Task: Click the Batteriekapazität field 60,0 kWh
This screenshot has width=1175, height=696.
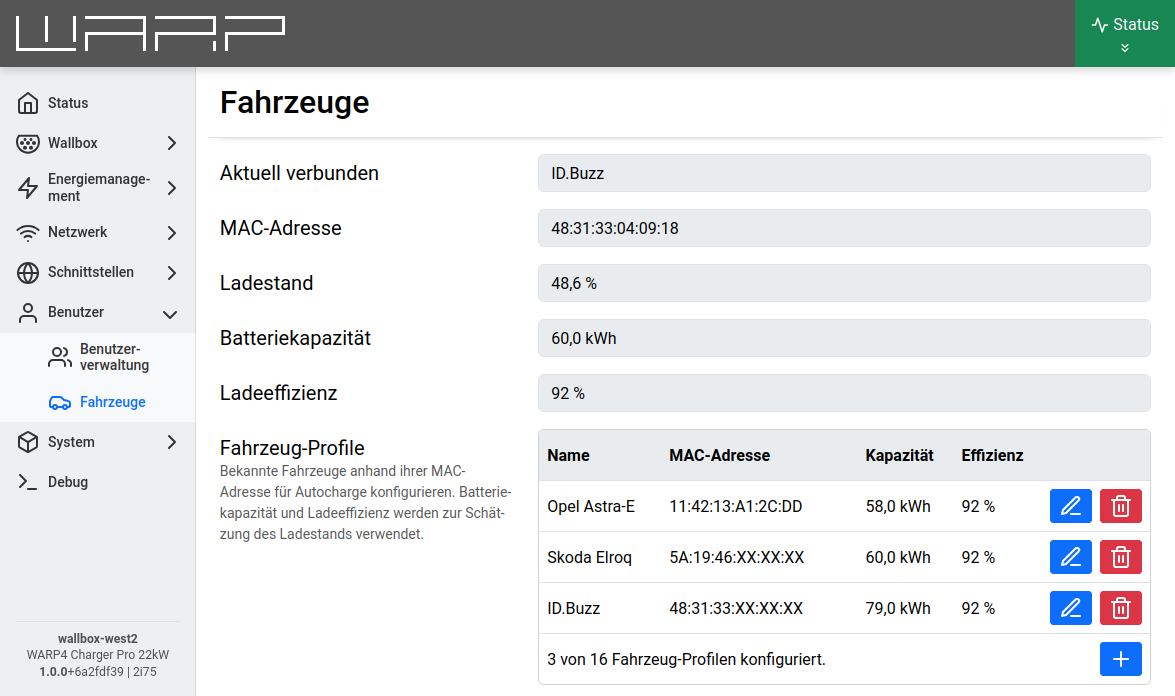Action: tap(844, 338)
